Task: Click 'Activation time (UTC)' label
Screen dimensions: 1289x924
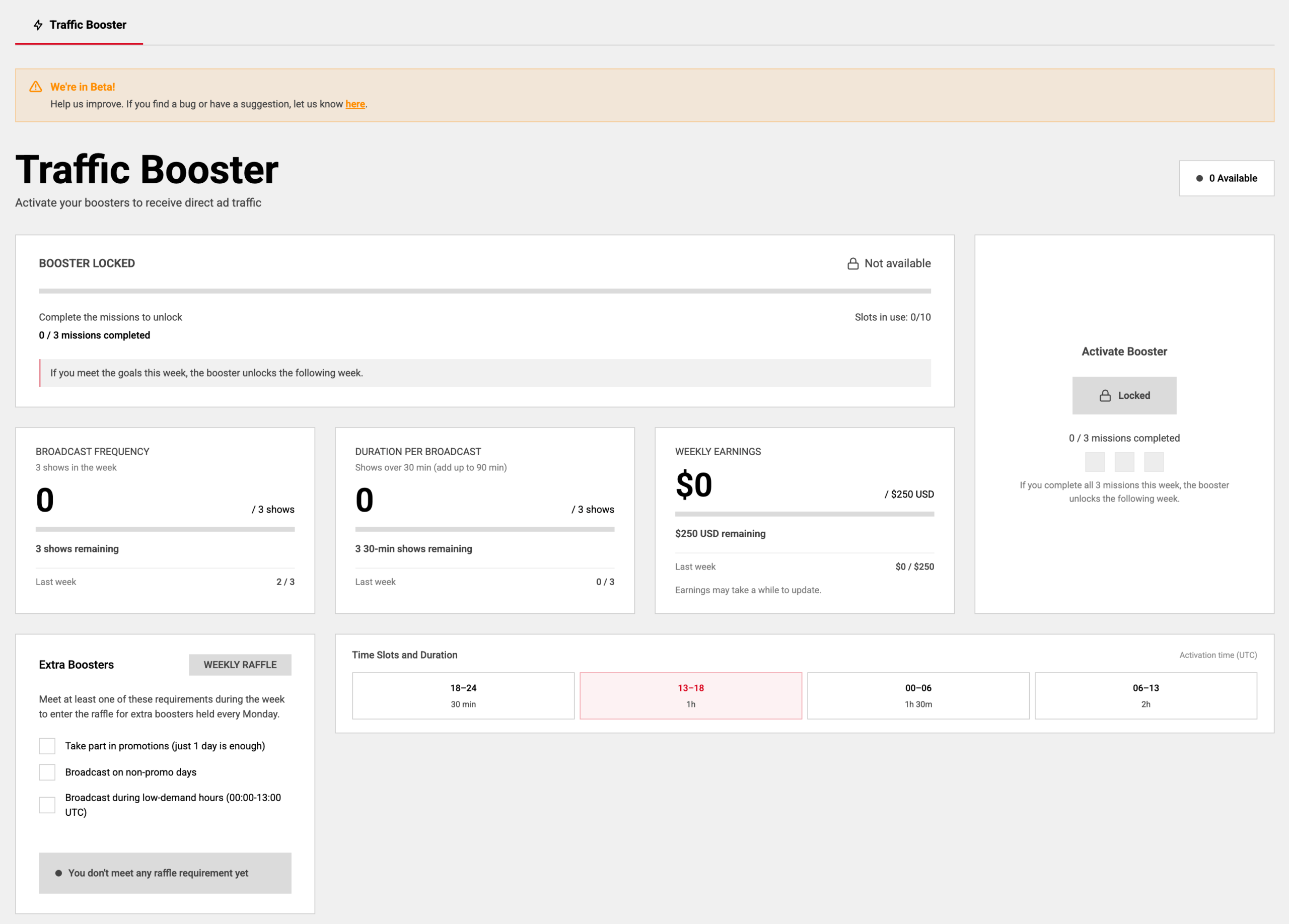Action: click(x=1218, y=655)
